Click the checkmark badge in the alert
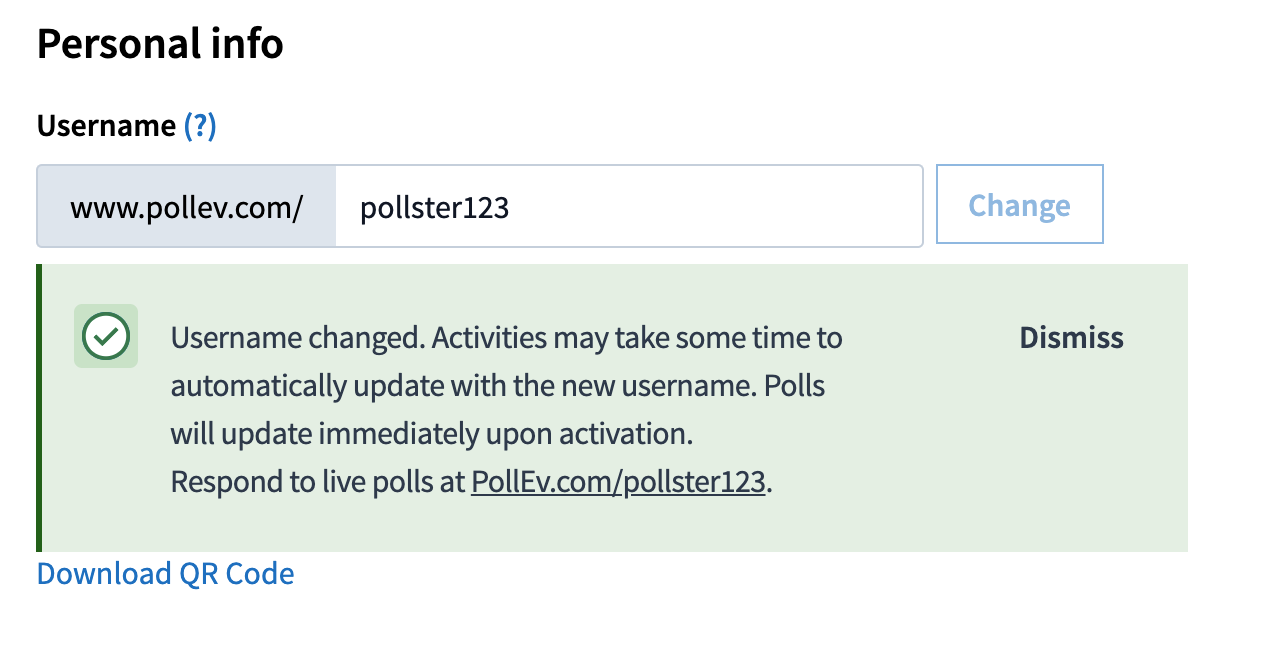Image resolution: width=1266 pixels, height=646 pixels. click(106, 336)
